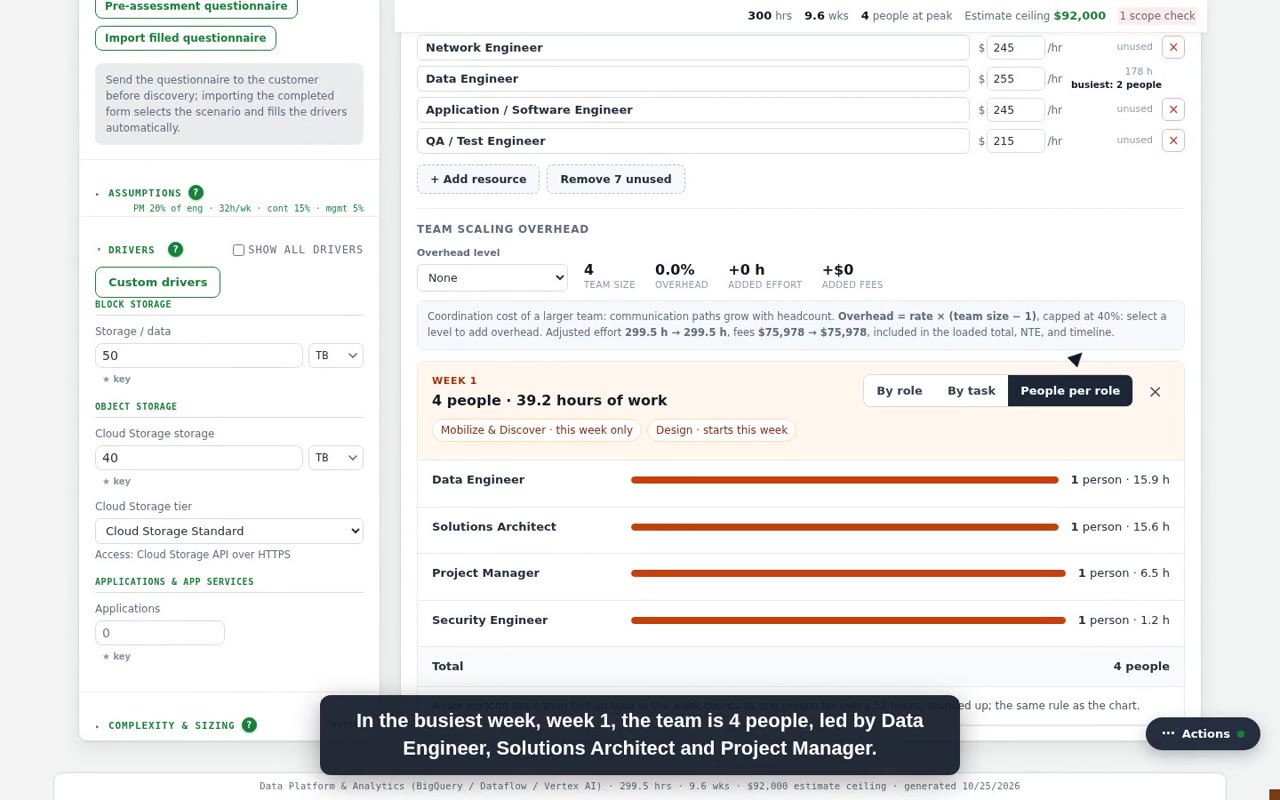Switch to By role view
This screenshot has width=1280, height=800.
click(899, 391)
